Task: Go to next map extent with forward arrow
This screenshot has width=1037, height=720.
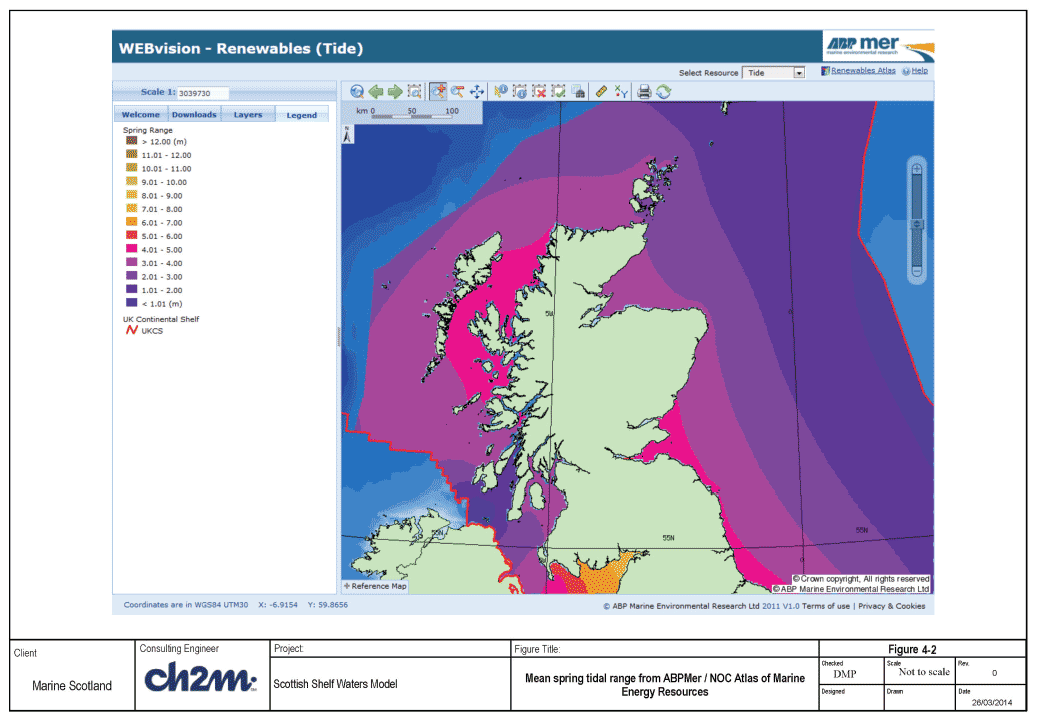Action: [x=395, y=92]
